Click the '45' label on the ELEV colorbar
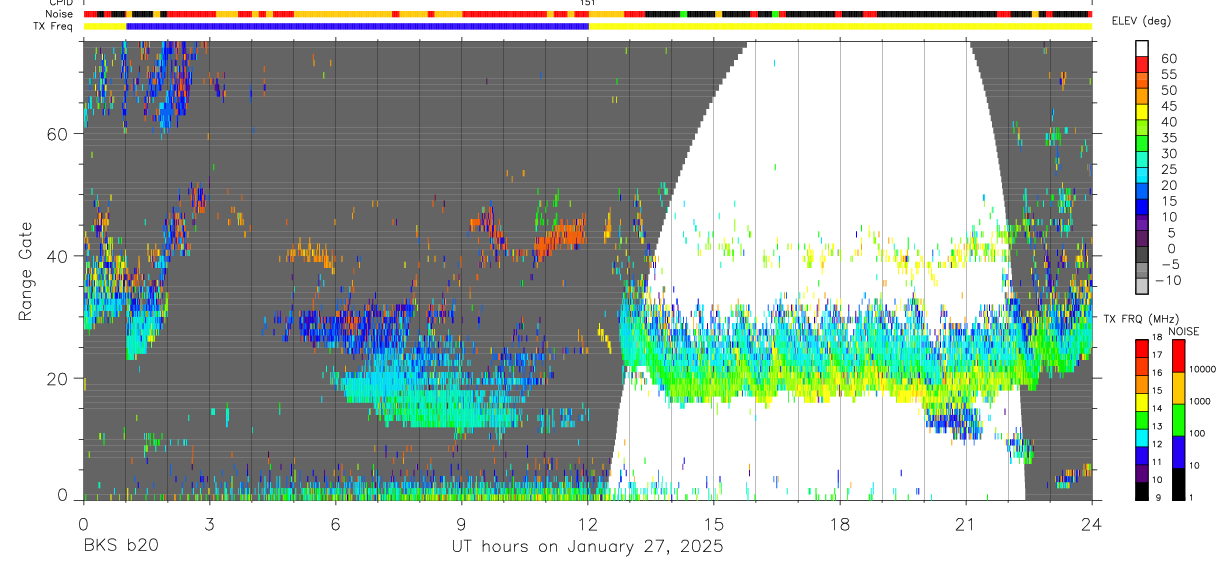This screenshot has height=567, width=1228. click(x=1167, y=105)
